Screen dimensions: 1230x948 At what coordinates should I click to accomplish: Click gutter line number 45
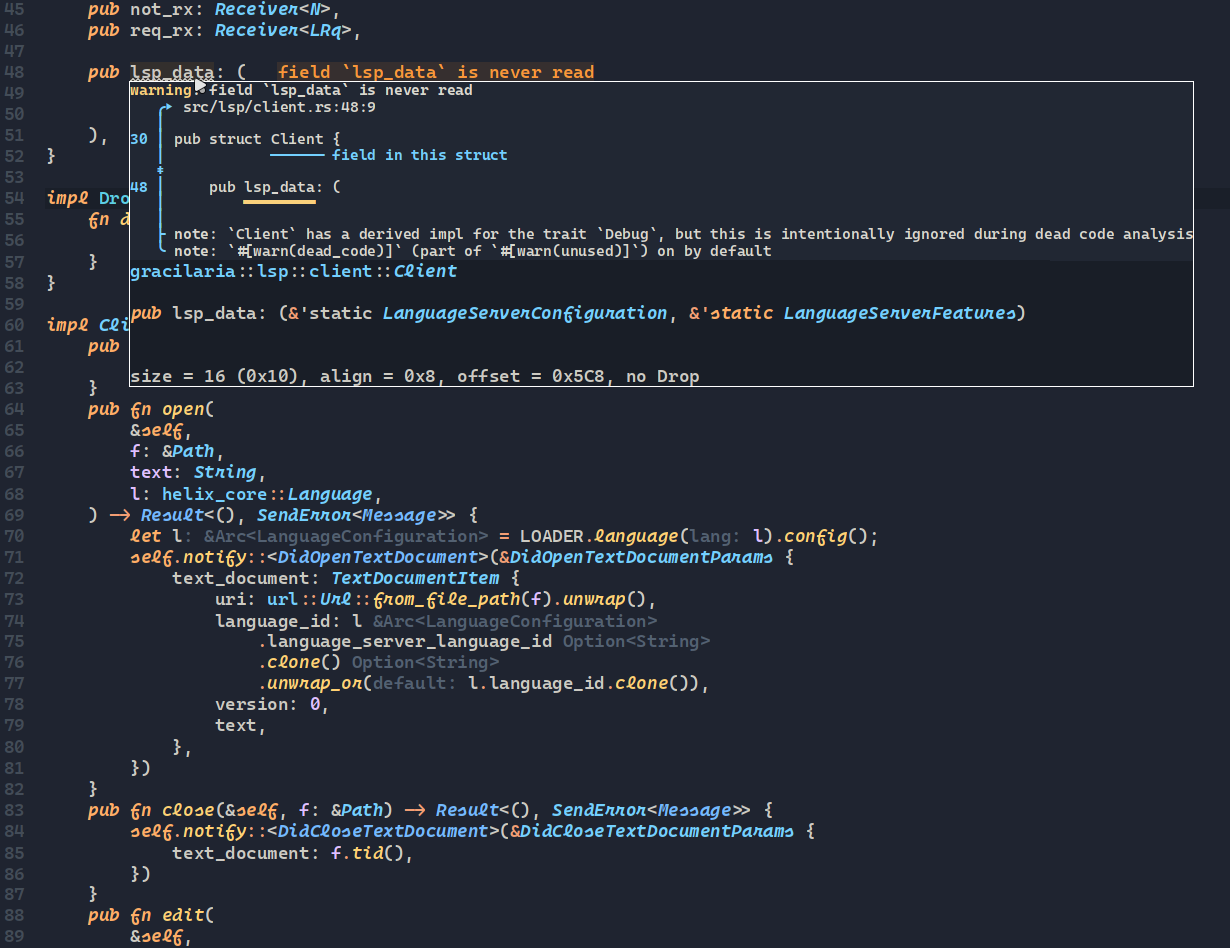click(x=15, y=9)
